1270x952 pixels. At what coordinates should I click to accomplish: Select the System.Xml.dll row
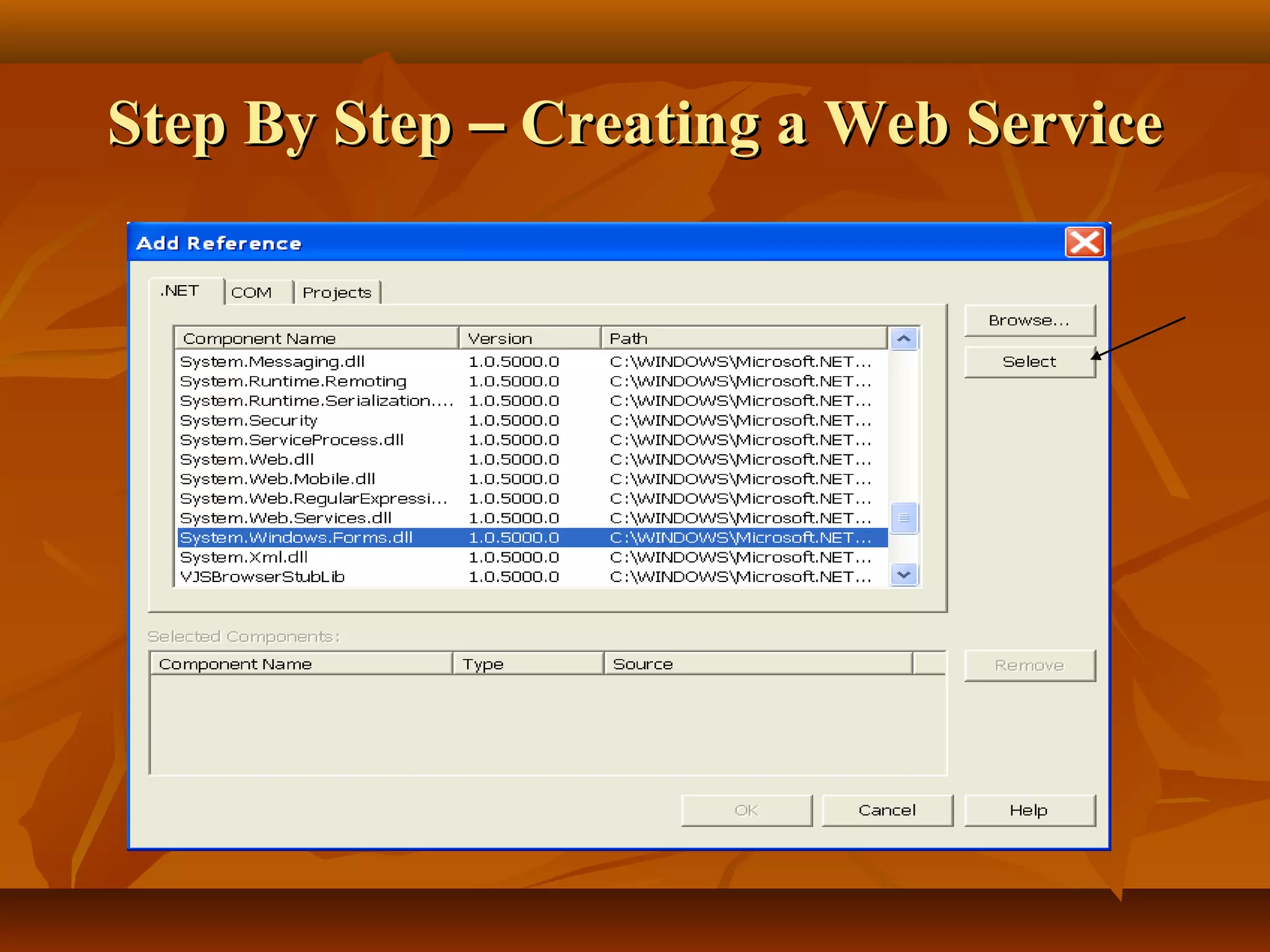(x=533, y=557)
